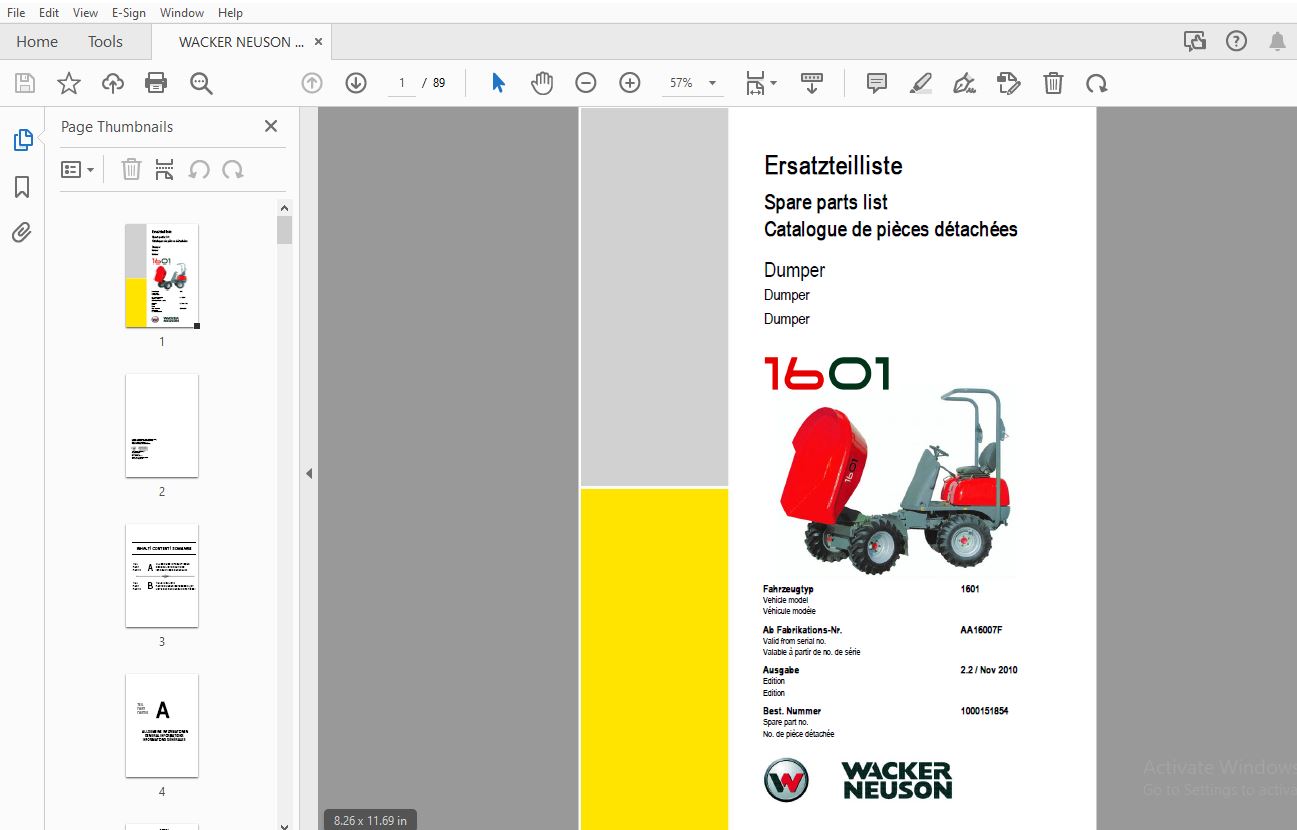Zoom in with plus button
The image size is (1297, 830).
tap(630, 83)
